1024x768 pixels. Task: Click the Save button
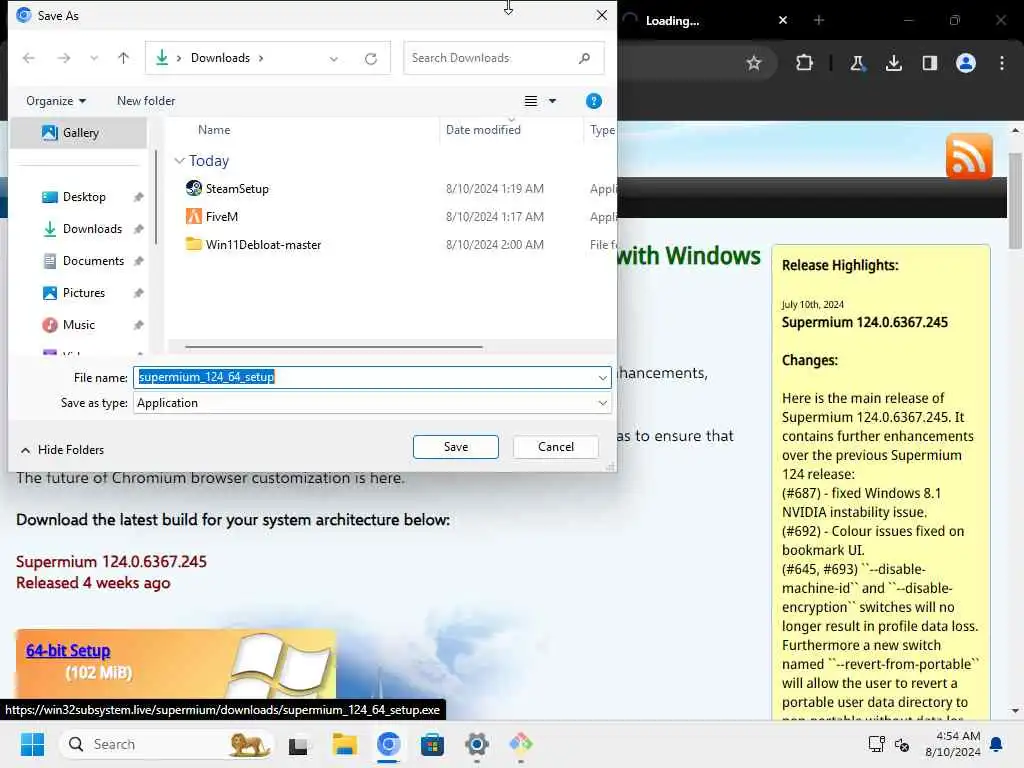coord(456,447)
